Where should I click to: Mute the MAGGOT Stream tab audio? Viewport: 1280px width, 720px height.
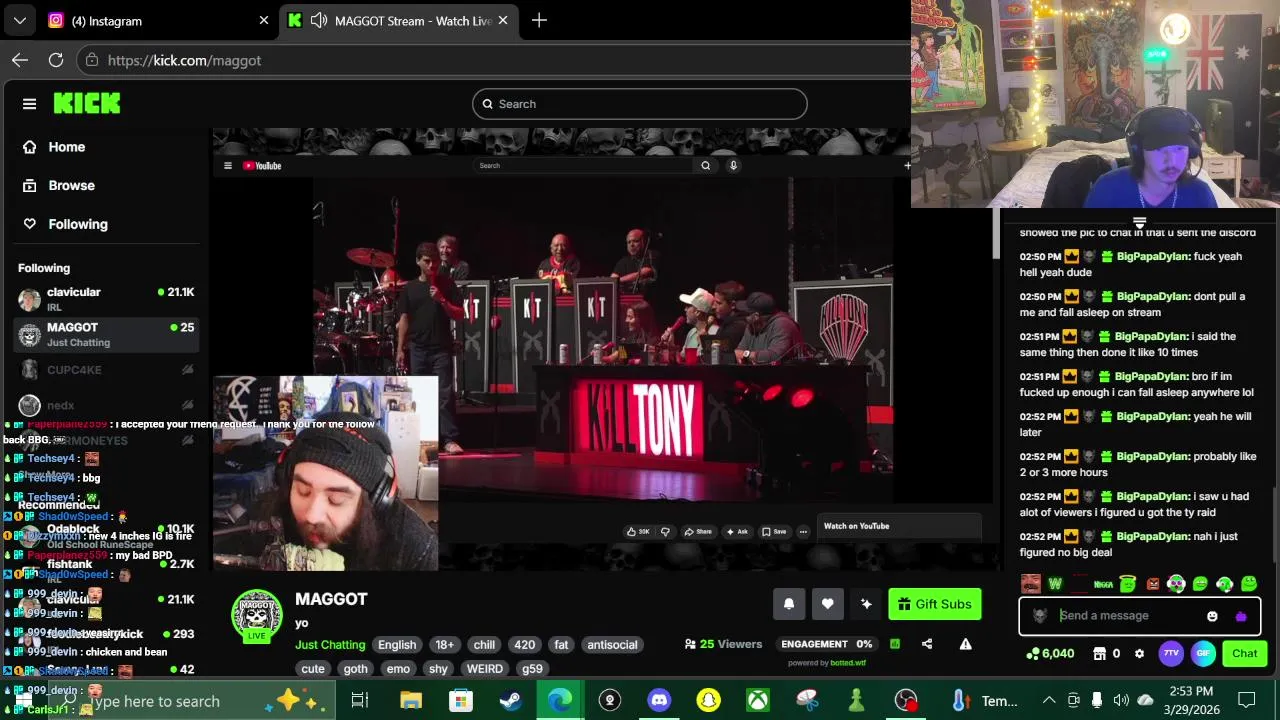(x=319, y=20)
